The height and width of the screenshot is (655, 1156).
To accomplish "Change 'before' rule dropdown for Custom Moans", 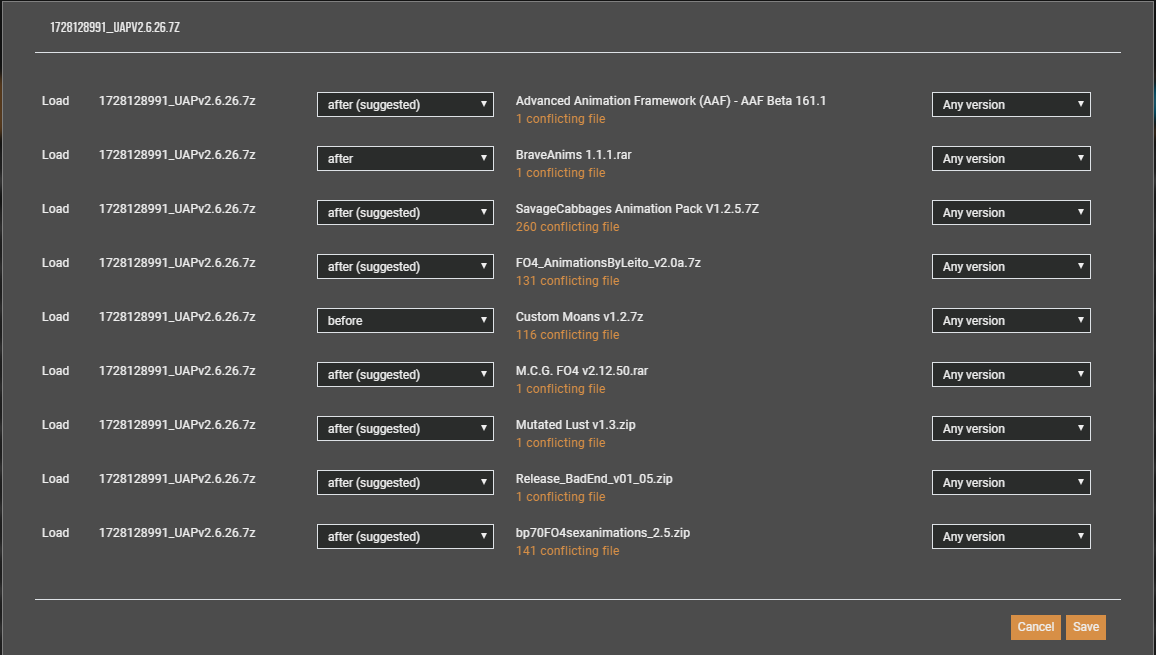I will point(405,320).
